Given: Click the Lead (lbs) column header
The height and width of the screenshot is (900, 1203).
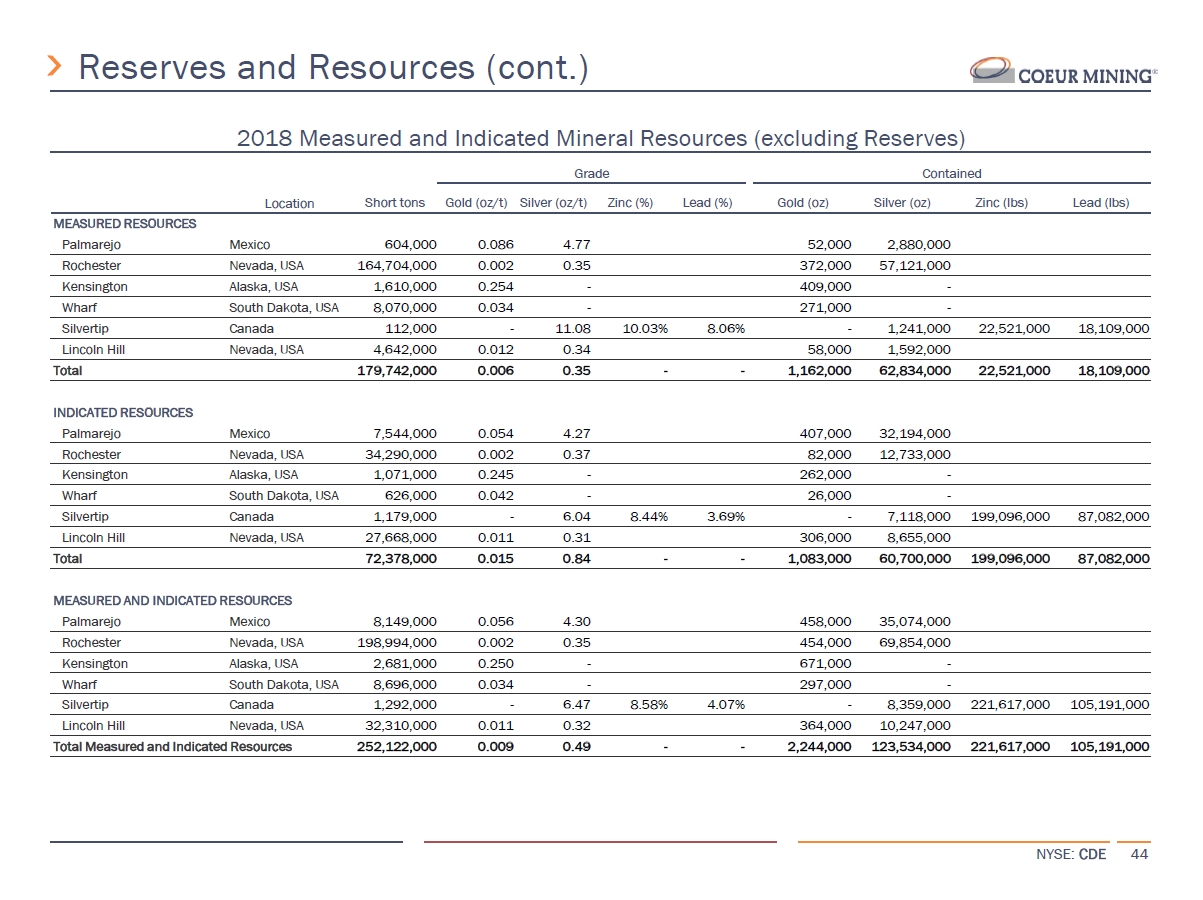Looking at the screenshot, I should coord(1100,203).
